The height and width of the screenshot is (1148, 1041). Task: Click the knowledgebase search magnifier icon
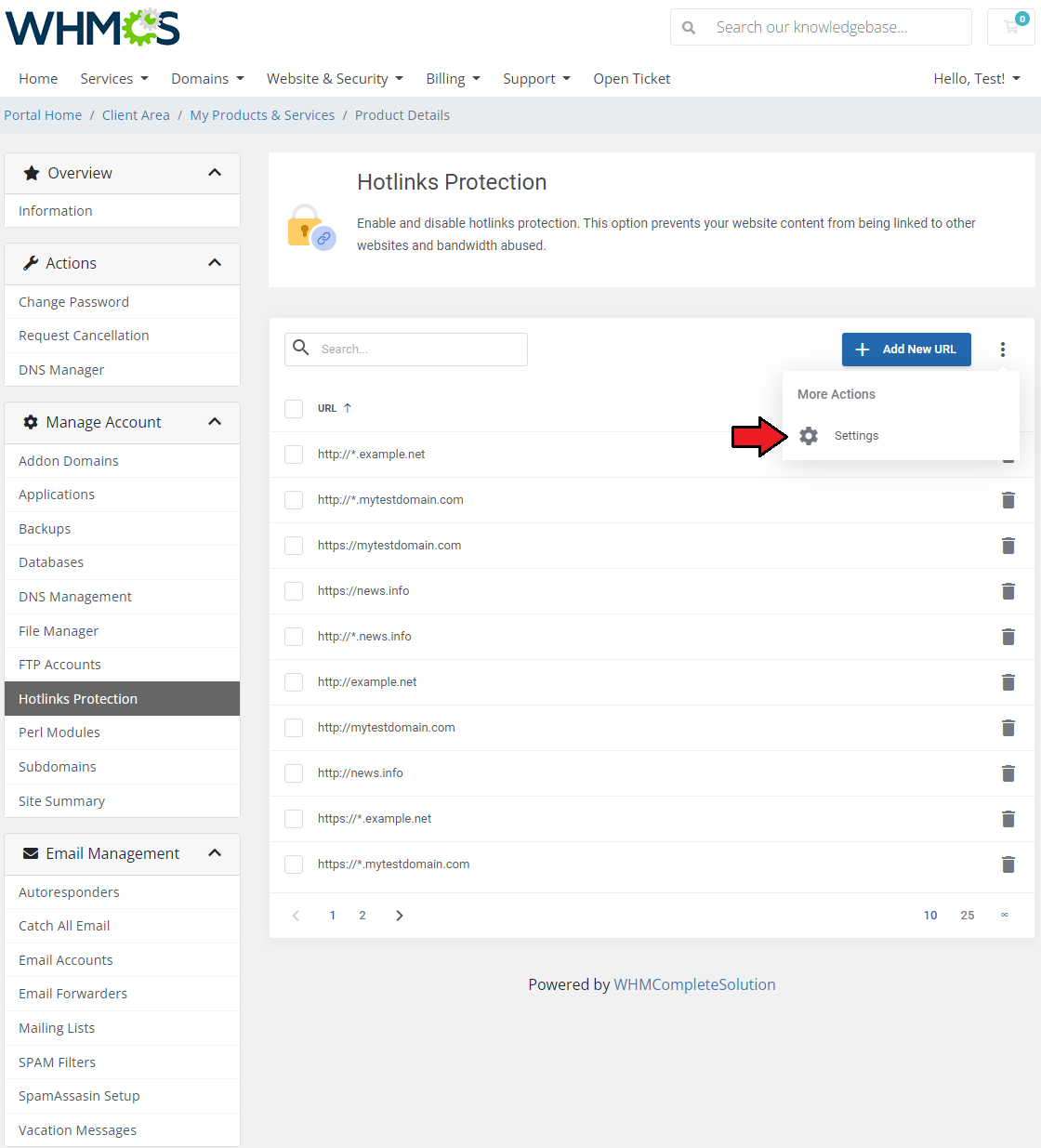point(689,28)
